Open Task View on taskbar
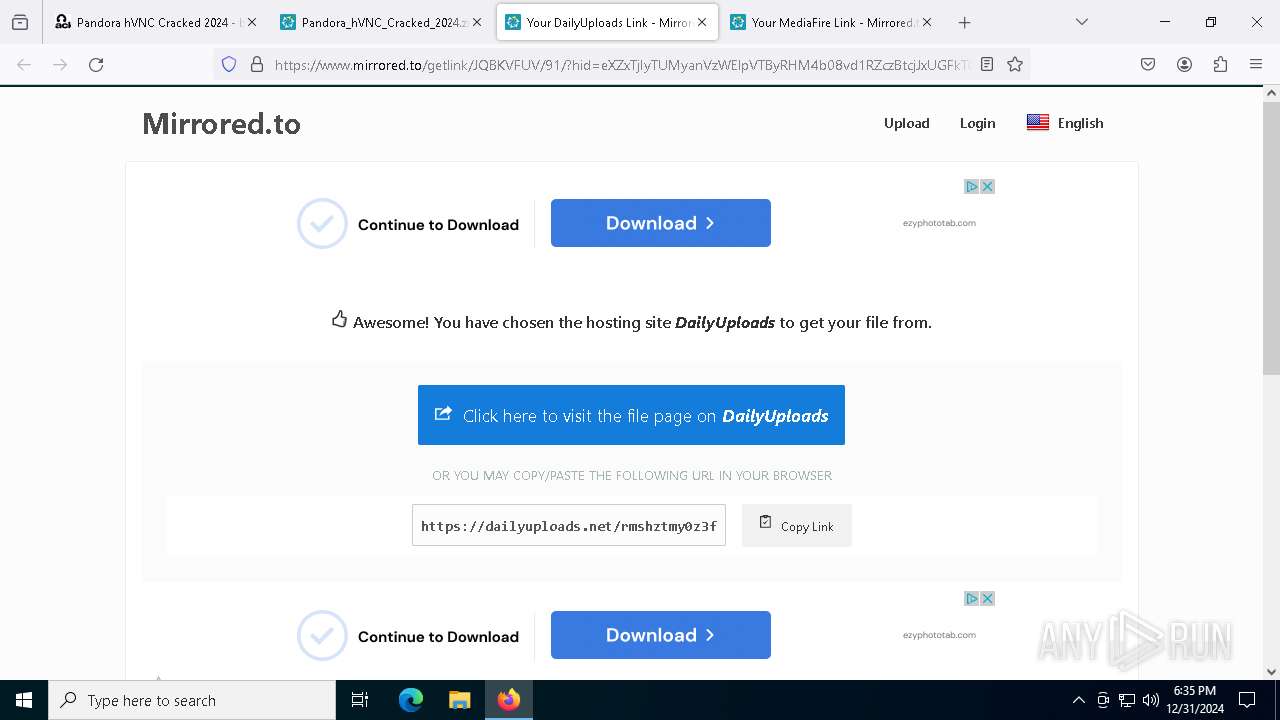The height and width of the screenshot is (720, 1280). click(360, 700)
